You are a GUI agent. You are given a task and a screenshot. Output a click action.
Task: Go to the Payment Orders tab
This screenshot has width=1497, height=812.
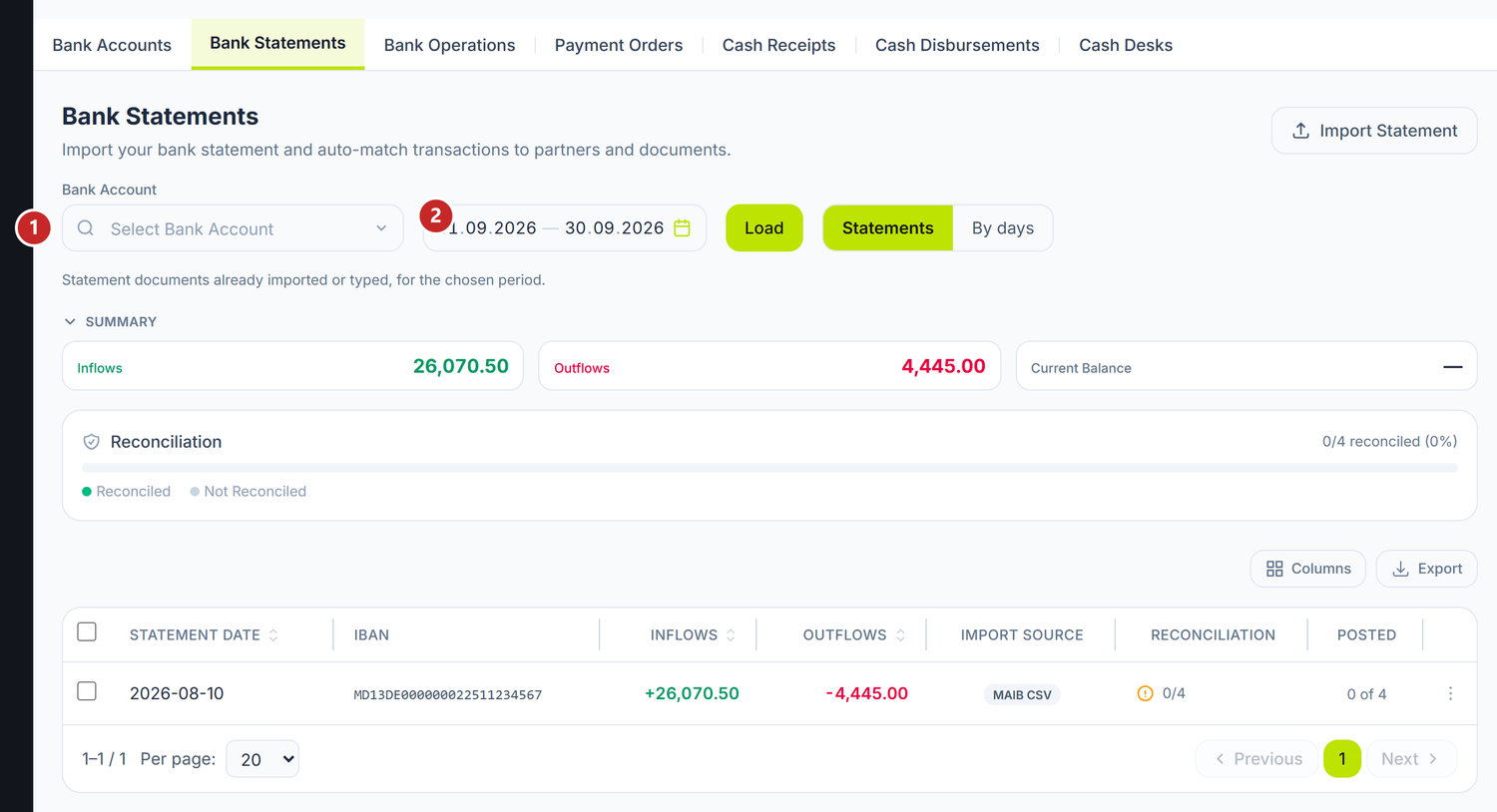[x=619, y=45]
